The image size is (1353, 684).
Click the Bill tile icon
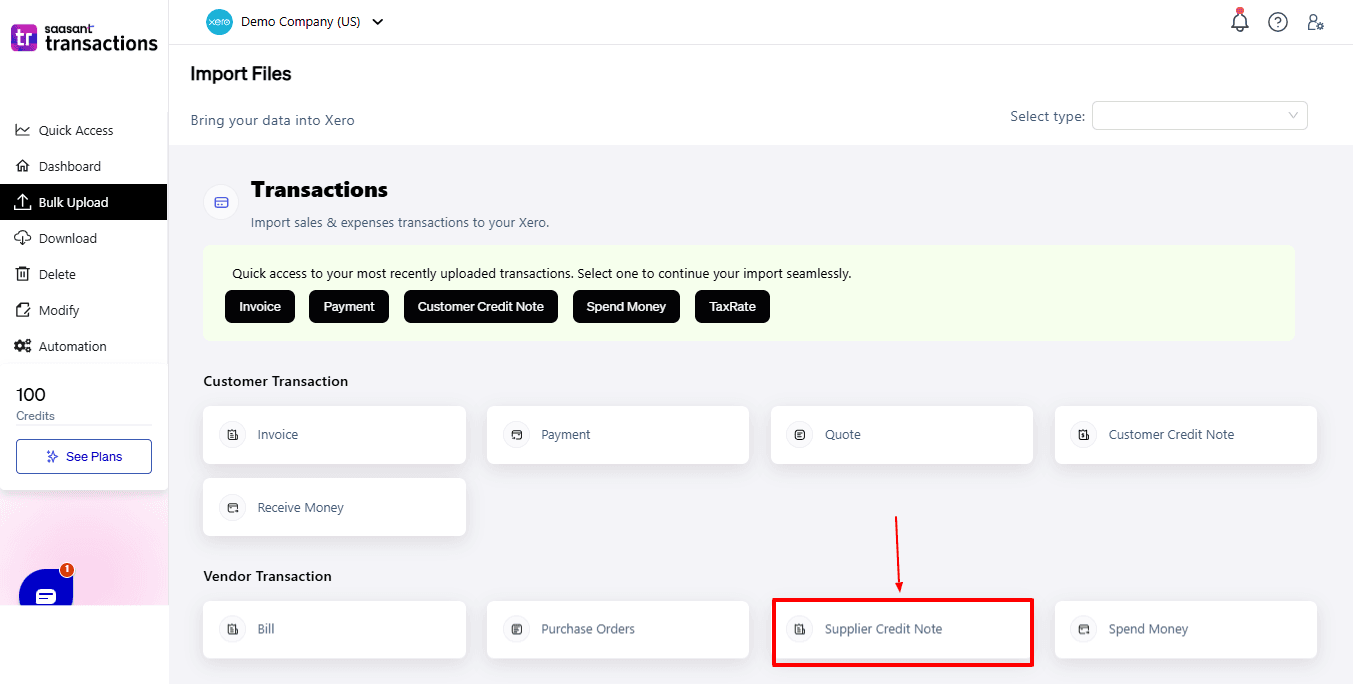pyautogui.click(x=233, y=630)
